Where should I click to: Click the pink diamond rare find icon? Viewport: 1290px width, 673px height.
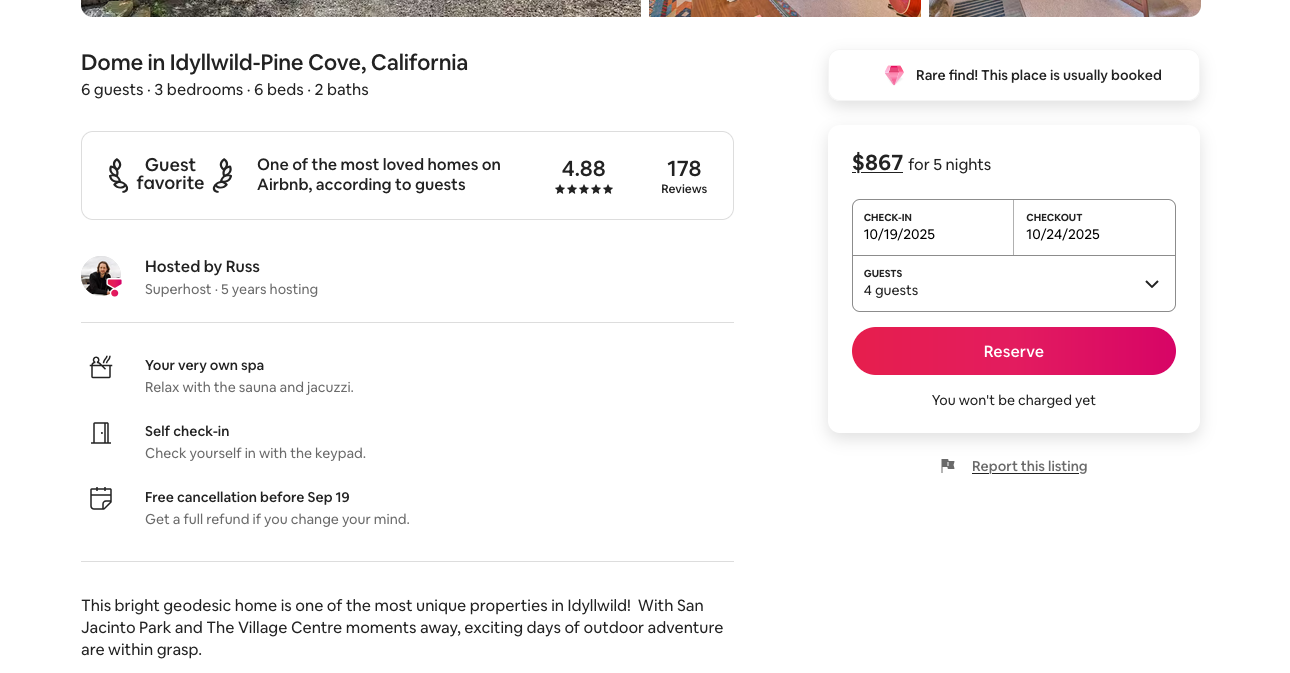(894, 75)
